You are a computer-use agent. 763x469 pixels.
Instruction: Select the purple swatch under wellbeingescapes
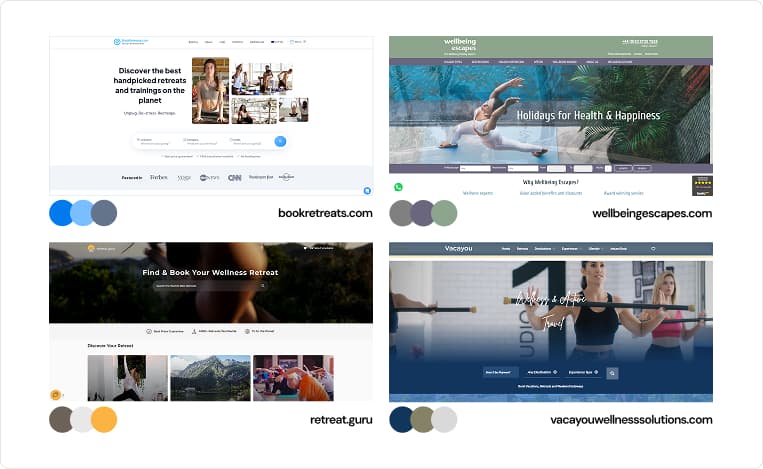(422, 213)
